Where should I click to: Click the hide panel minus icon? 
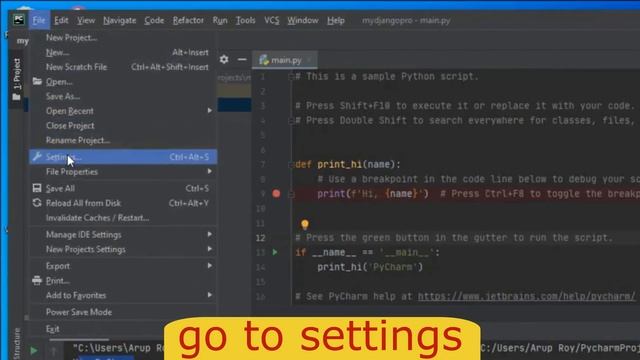pyautogui.click(x=242, y=60)
